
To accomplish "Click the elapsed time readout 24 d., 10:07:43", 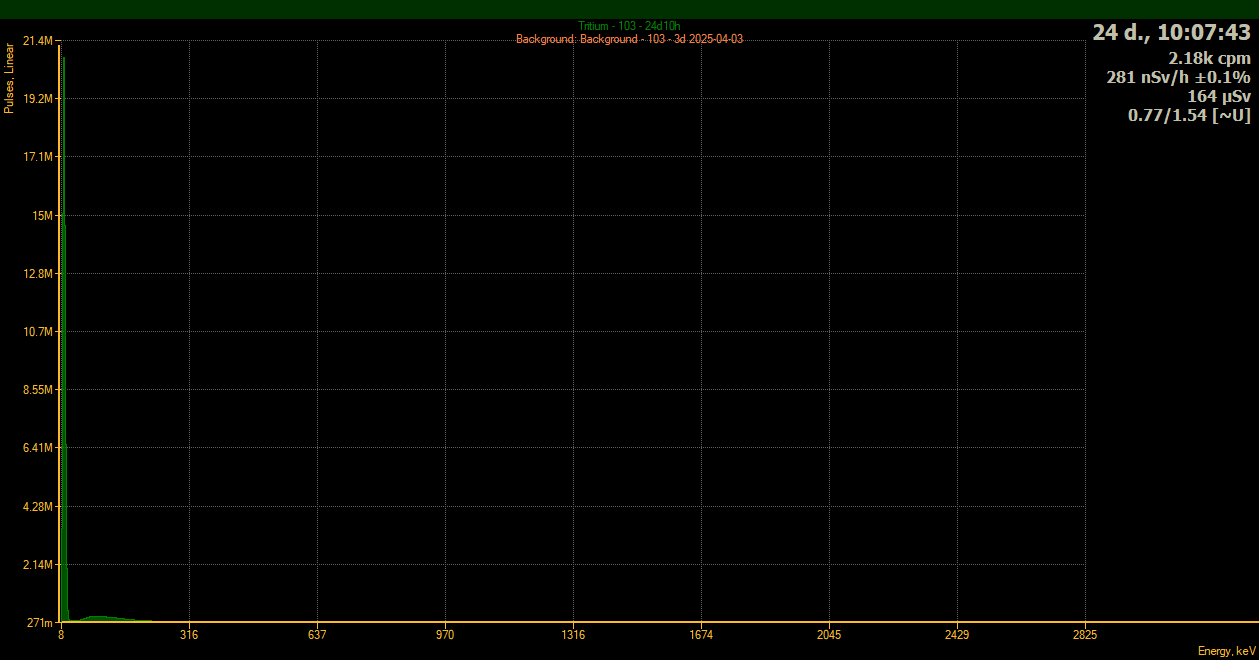I will [1171, 32].
